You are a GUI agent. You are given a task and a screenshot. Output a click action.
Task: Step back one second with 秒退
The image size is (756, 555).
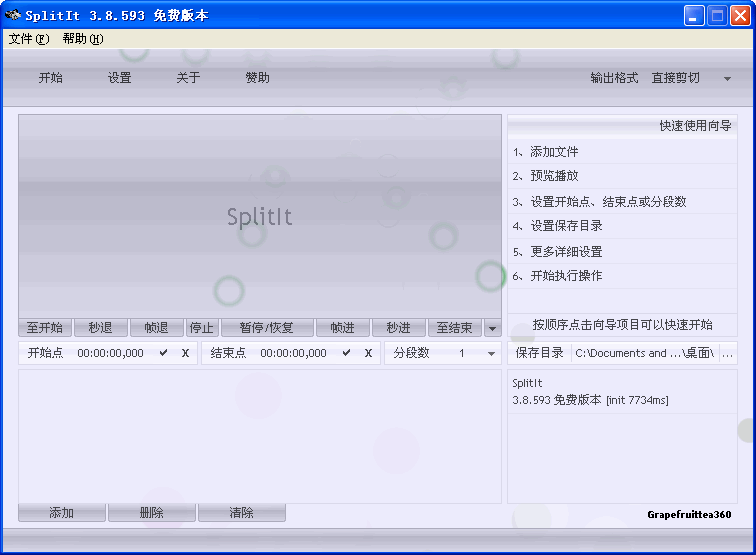tap(101, 328)
